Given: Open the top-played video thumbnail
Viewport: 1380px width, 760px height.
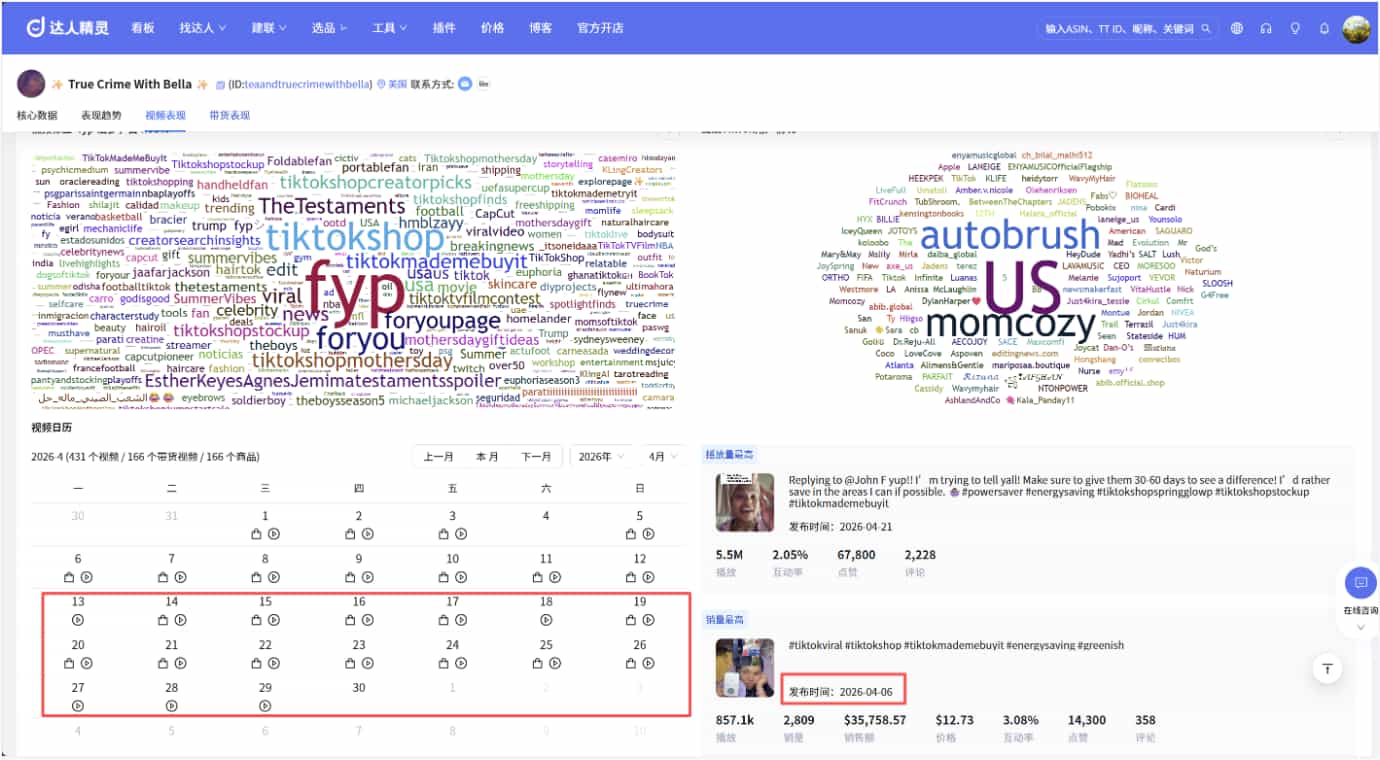Looking at the screenshot, I should coord(745,502).
